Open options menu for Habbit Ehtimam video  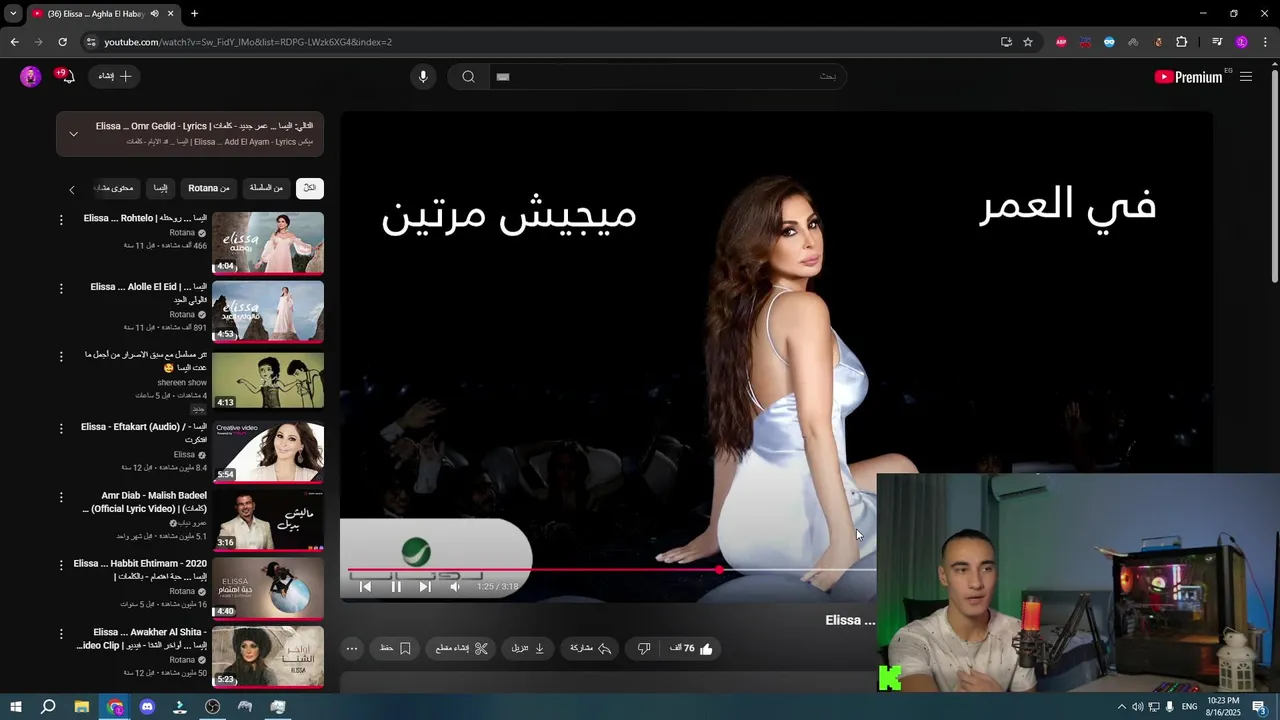coord(61,565)
